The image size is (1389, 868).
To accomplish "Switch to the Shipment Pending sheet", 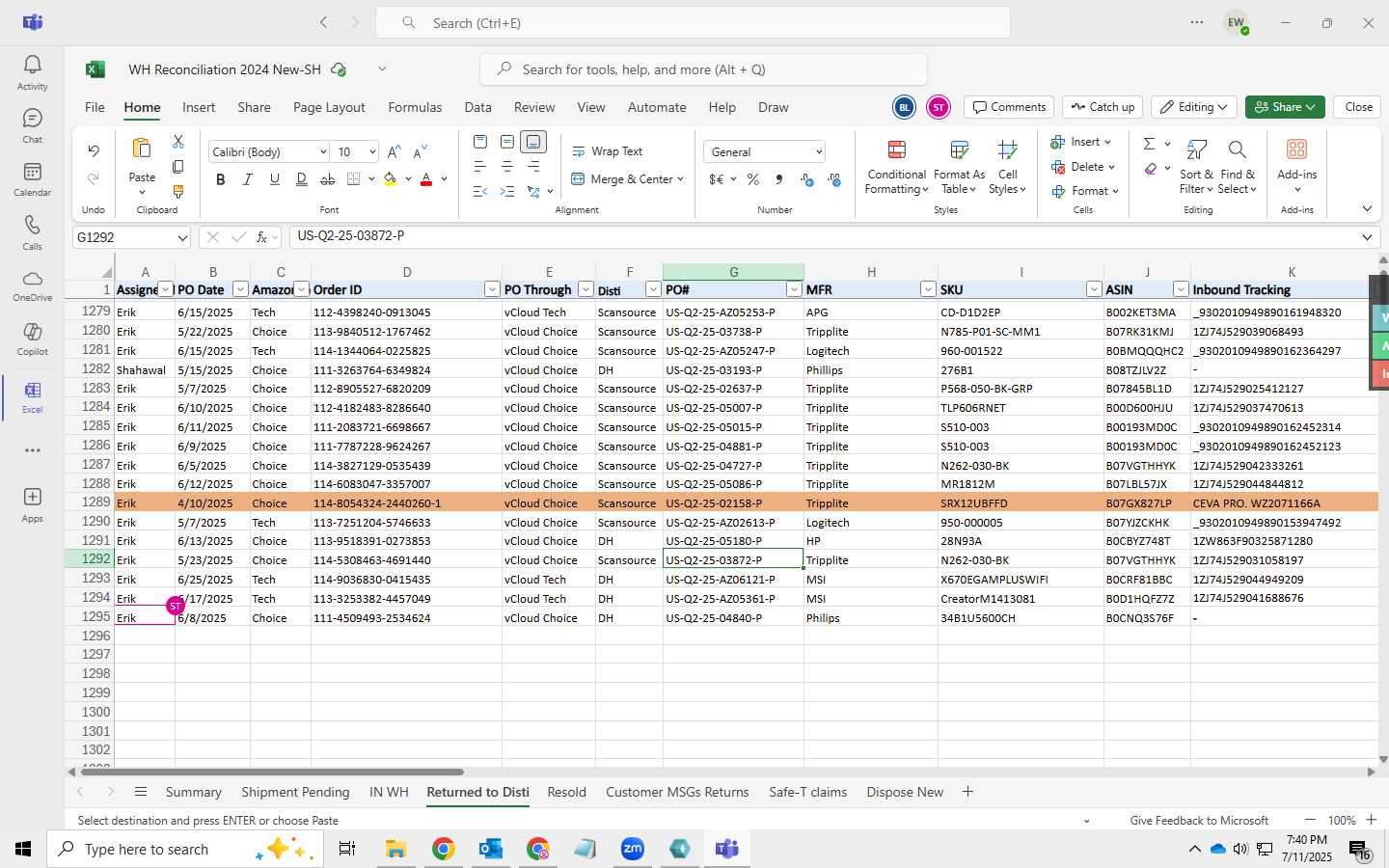I will [x=295, y=792].
